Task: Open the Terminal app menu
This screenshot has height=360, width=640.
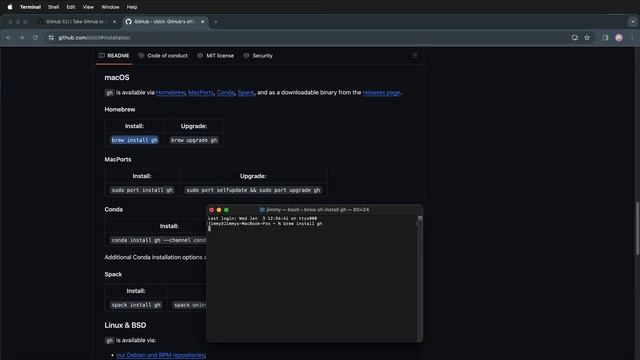Action: pyautogui.click(x=30, y=7)
